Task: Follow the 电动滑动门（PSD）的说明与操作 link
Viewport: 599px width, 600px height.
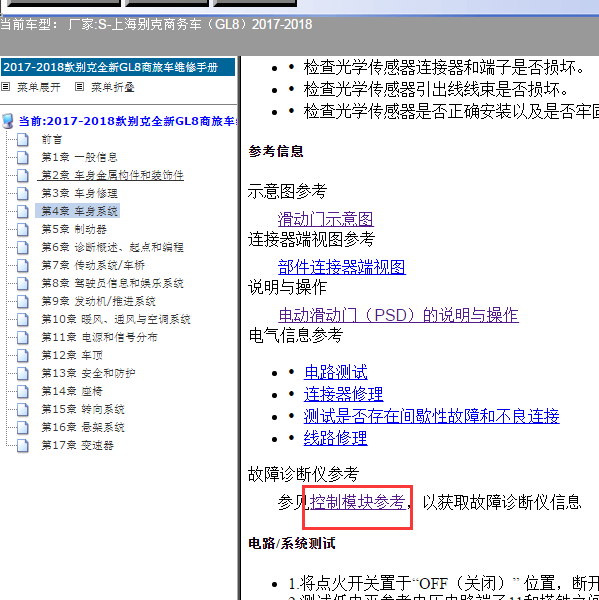Action: click(x=398, y=315)
